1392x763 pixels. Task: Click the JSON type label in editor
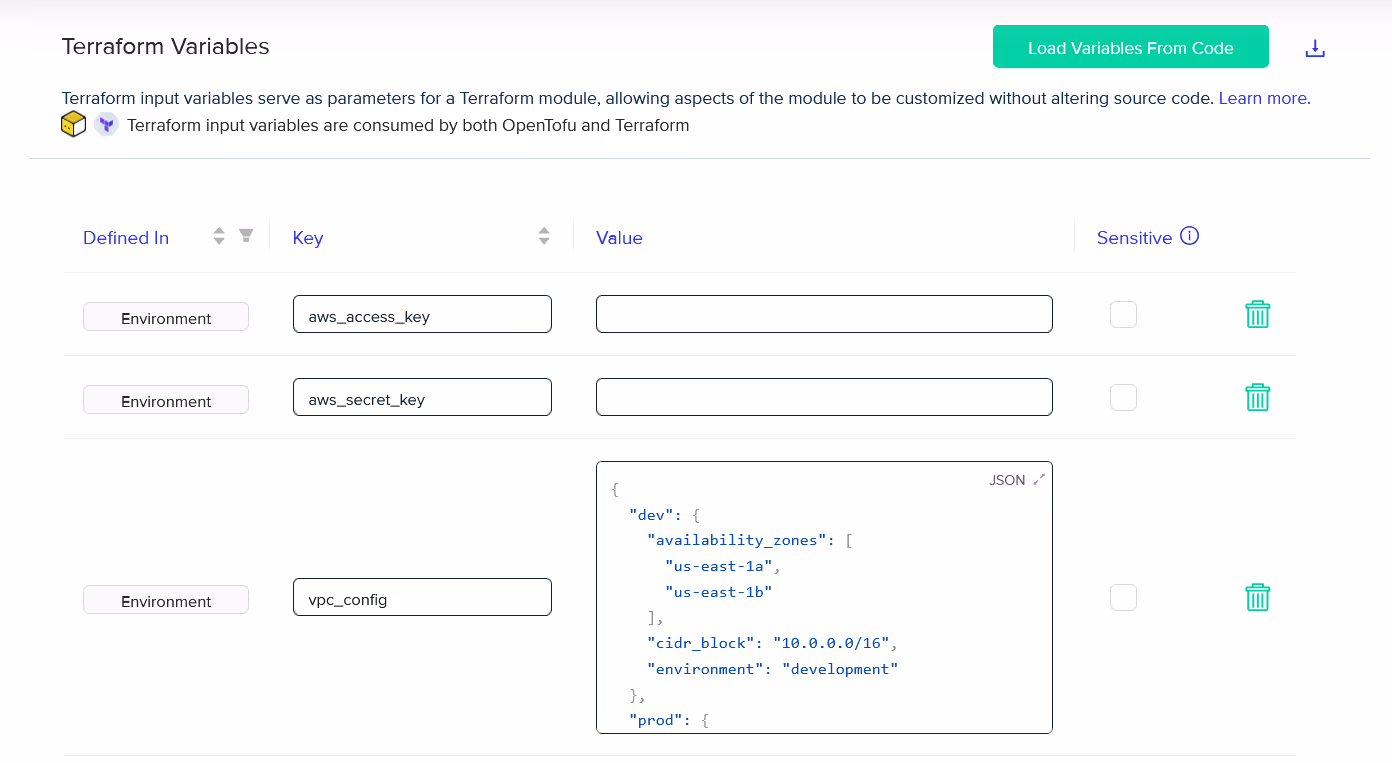click(x=1007, y=480)
